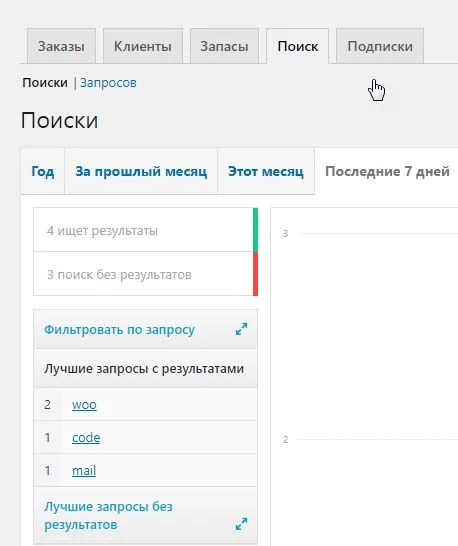Open the Запасы tab

point(224,46)
